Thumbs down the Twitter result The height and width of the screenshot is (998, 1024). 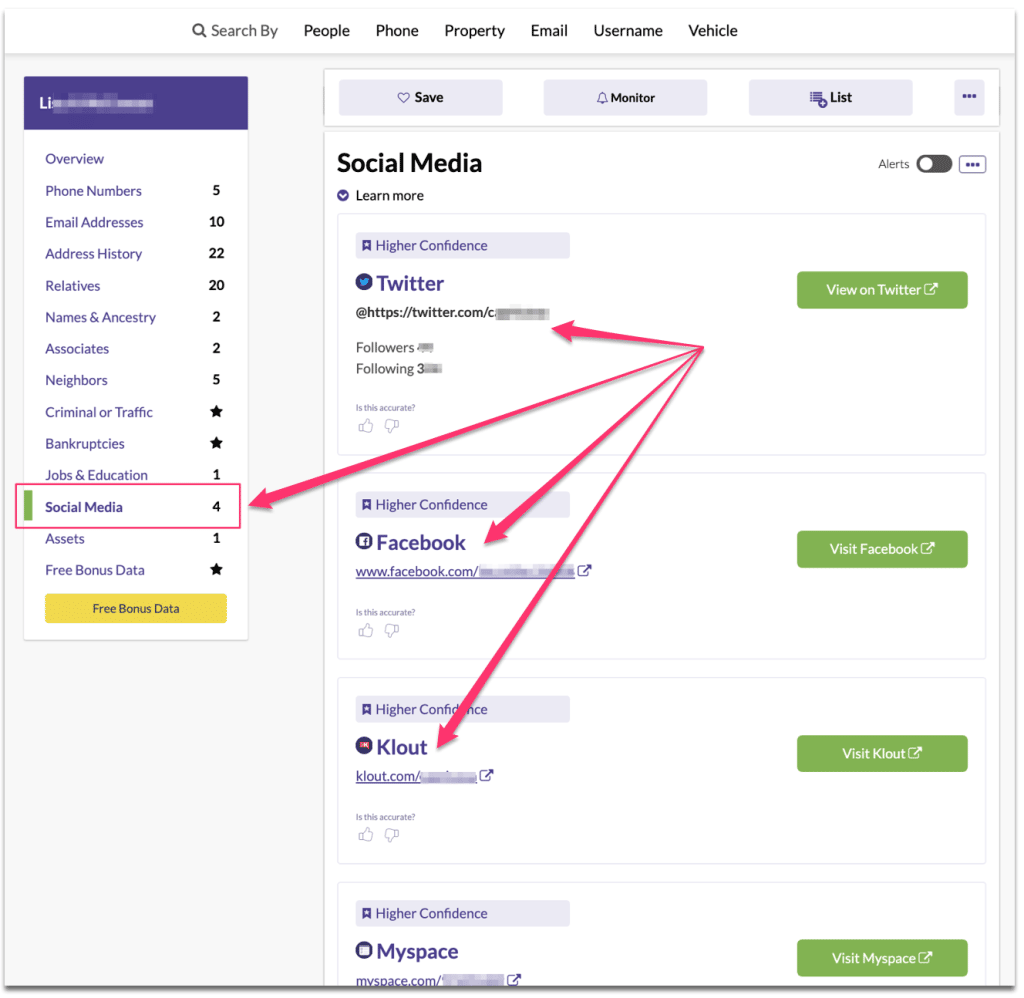(392, 427)
